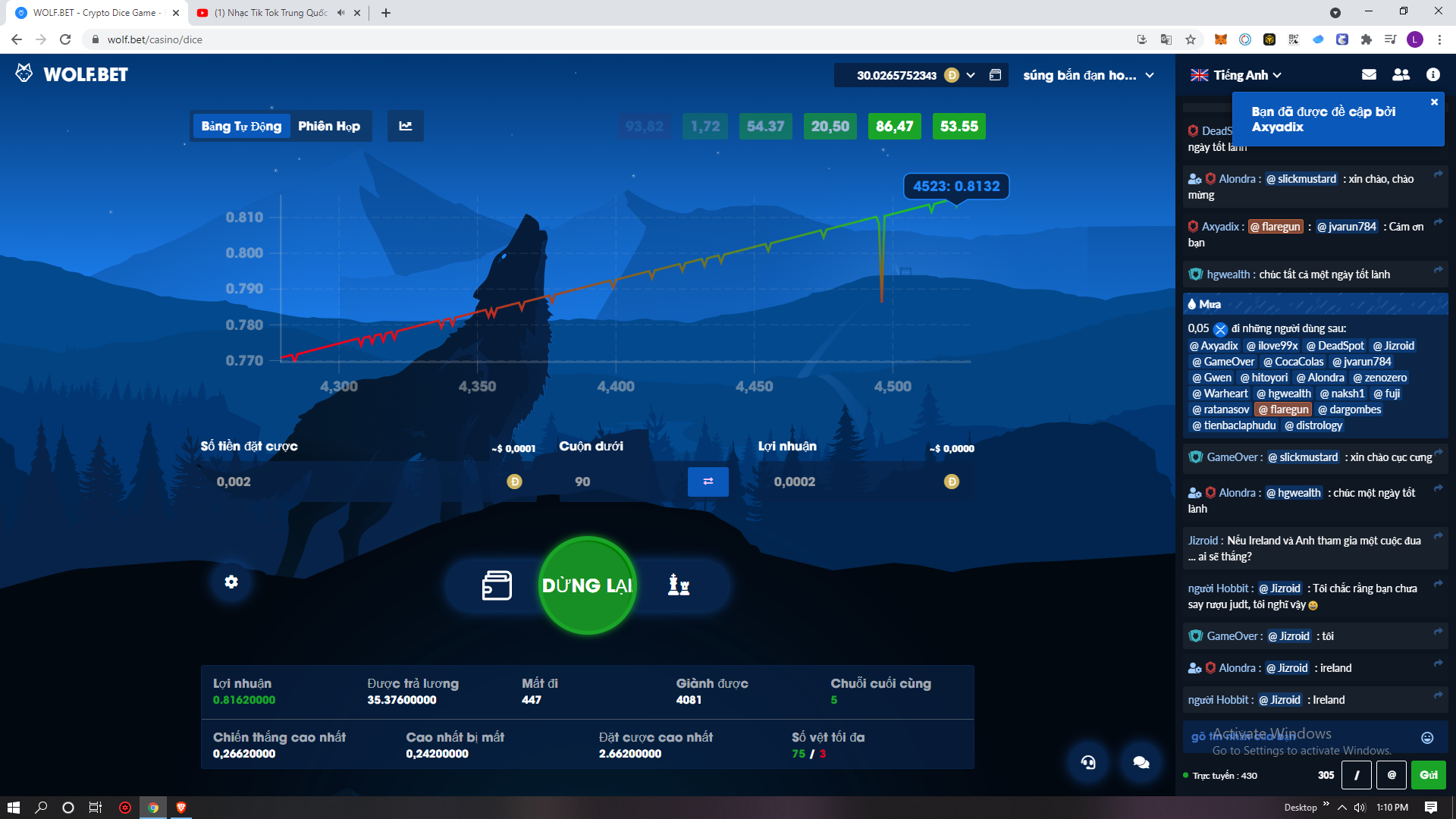Click the 53.55 recent roll result
Image resolution: width=1456 pixels, height=819 pixels.
coord(959,126)
